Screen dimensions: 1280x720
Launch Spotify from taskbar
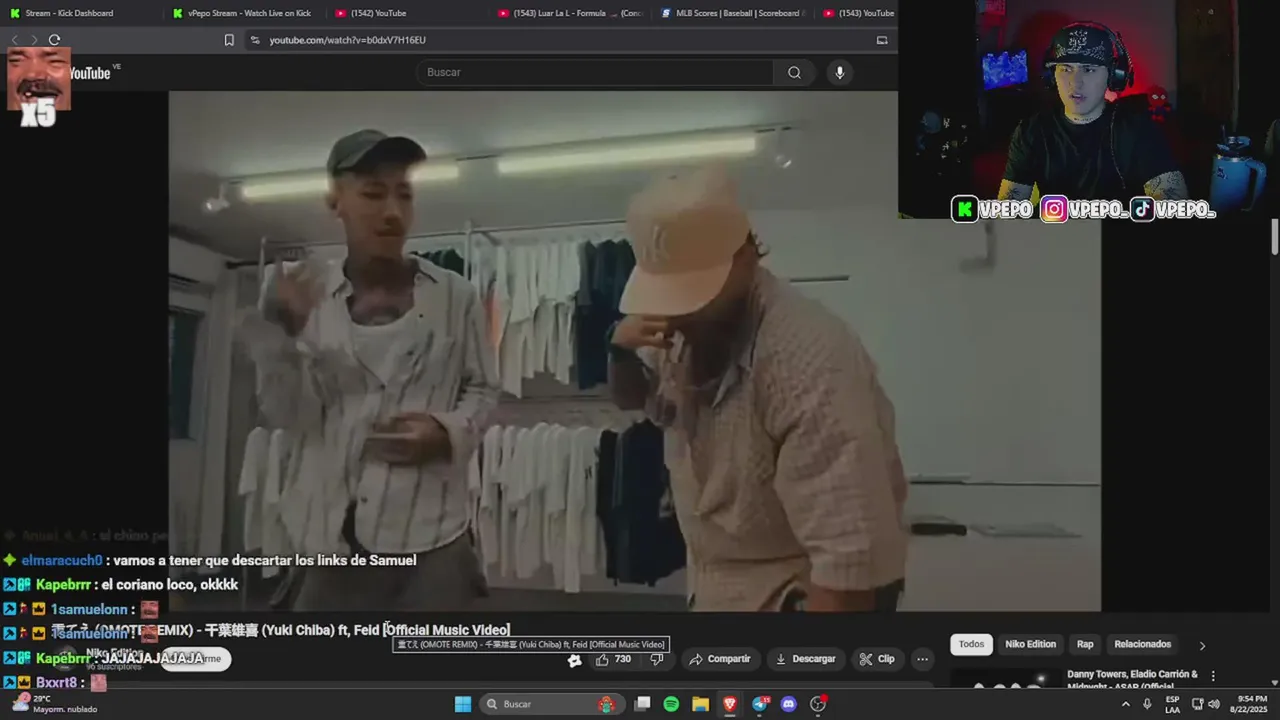[x=671, y=704]
